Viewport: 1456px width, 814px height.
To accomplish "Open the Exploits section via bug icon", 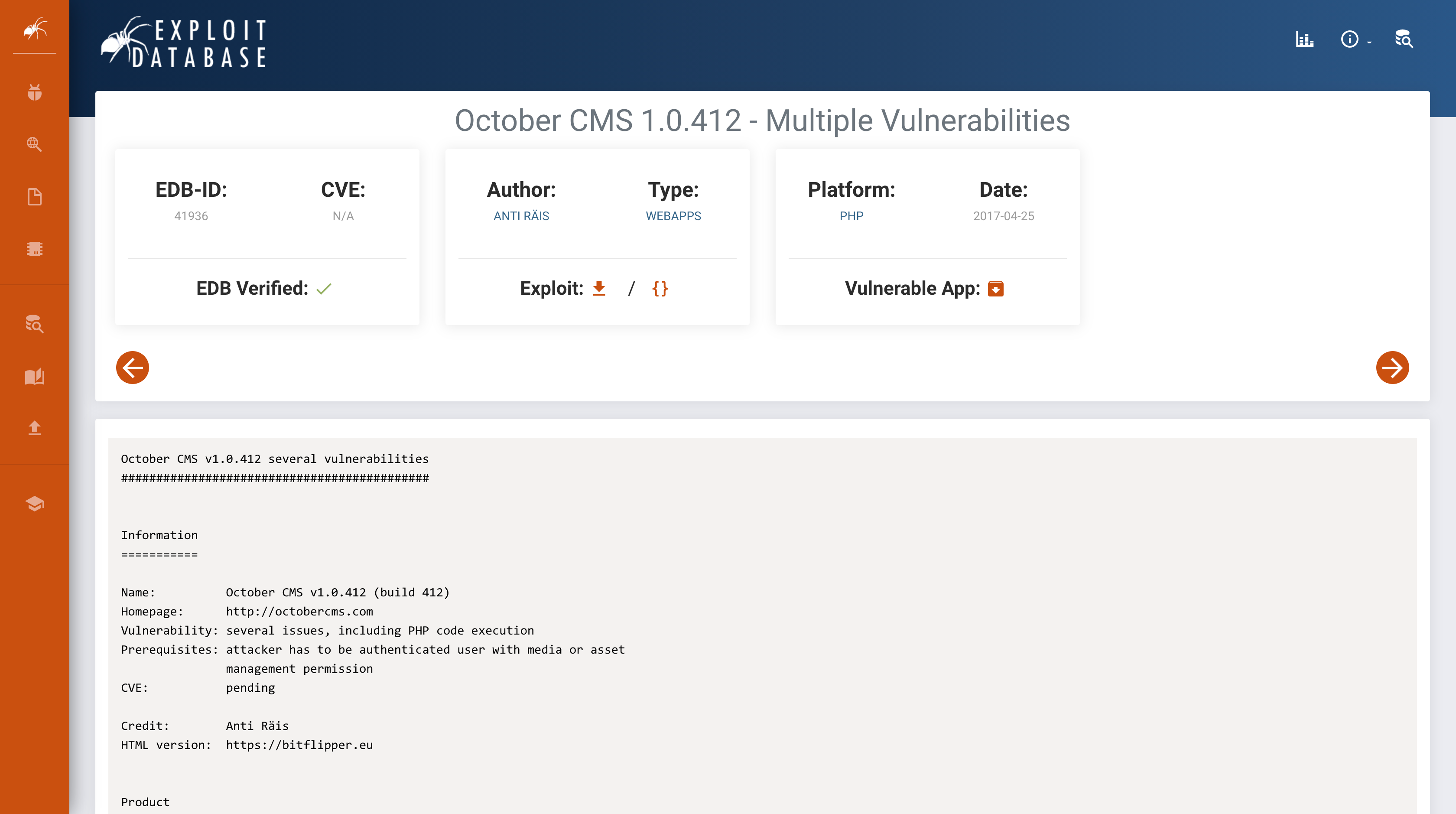I will click(x=35, y=92).
